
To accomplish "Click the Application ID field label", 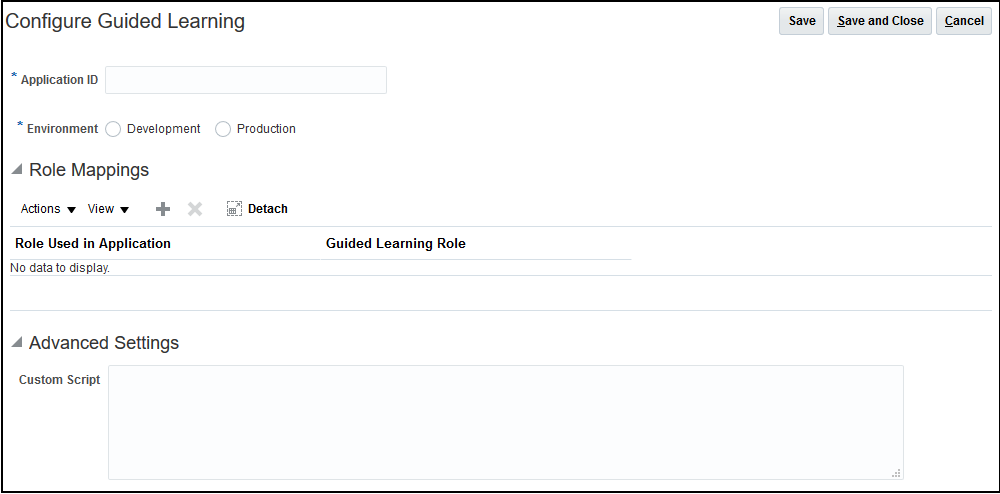I will (59, 80).
